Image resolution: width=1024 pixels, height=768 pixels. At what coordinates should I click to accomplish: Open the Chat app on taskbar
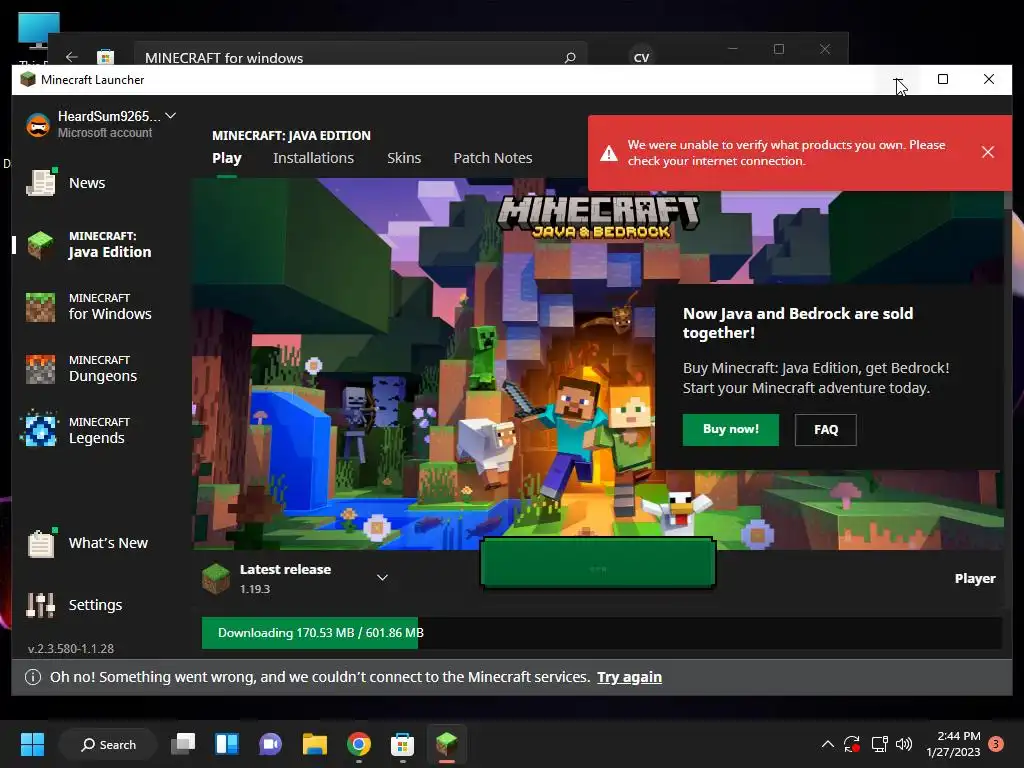270,744
